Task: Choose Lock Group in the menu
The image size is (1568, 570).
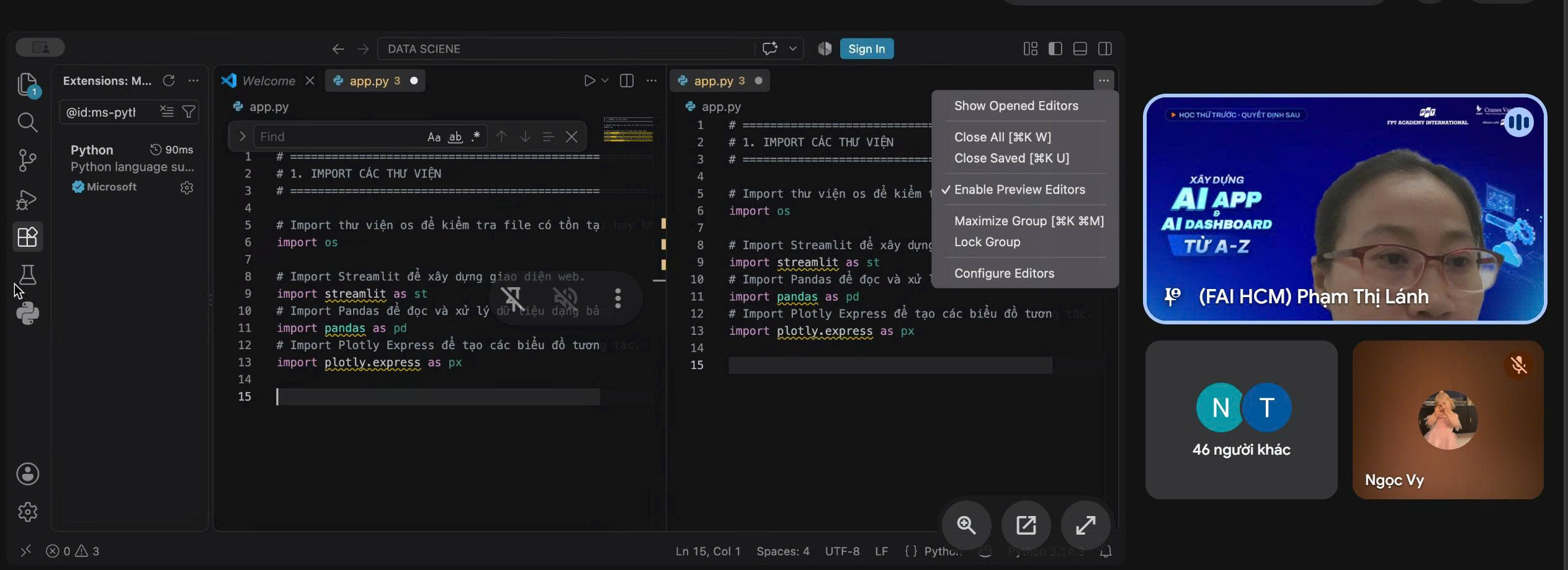Action: tap(987, 242)
